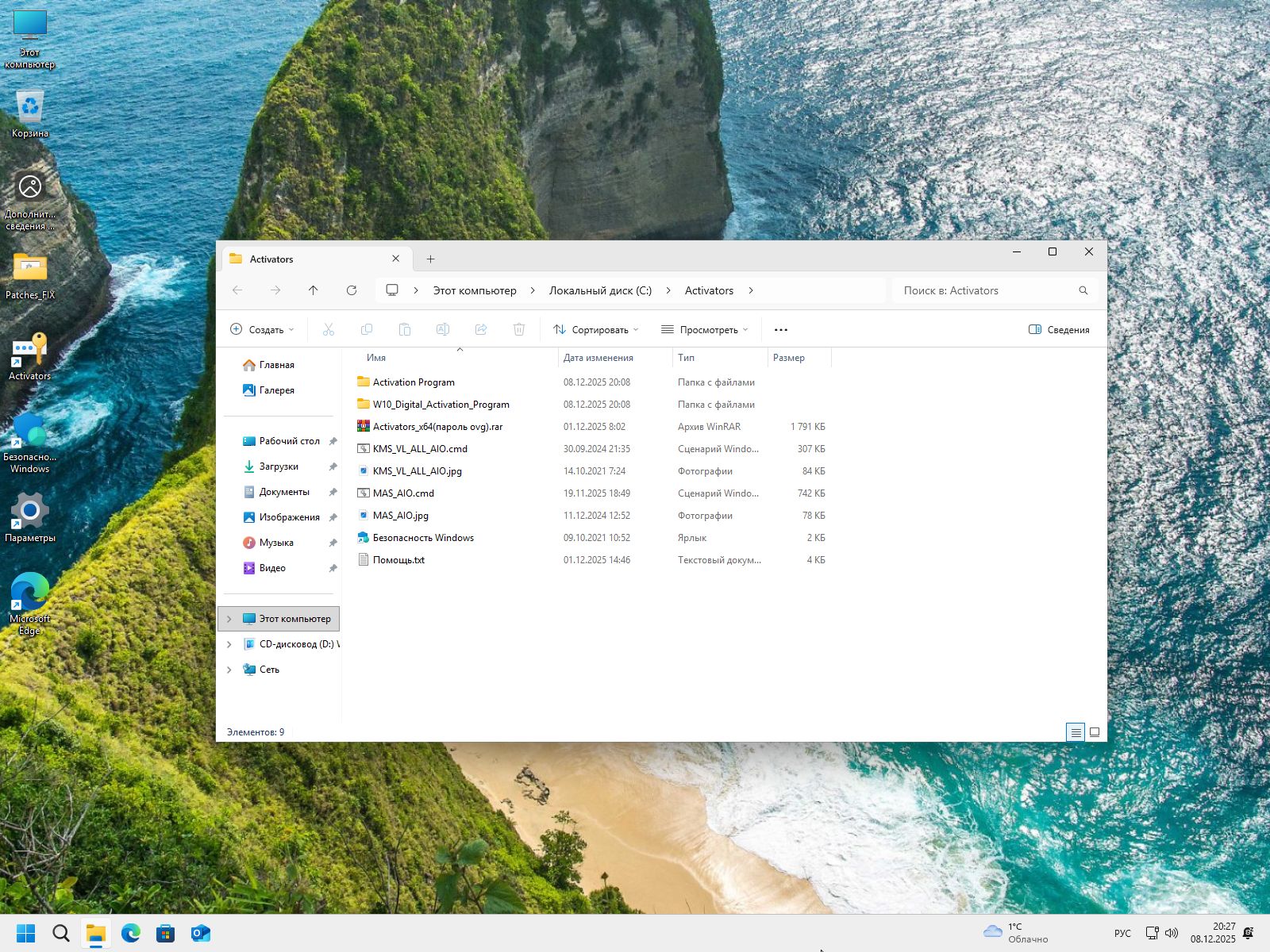Open the Windows Start menu
Viewport: 1270px width, 952px height.
point(26,933)
